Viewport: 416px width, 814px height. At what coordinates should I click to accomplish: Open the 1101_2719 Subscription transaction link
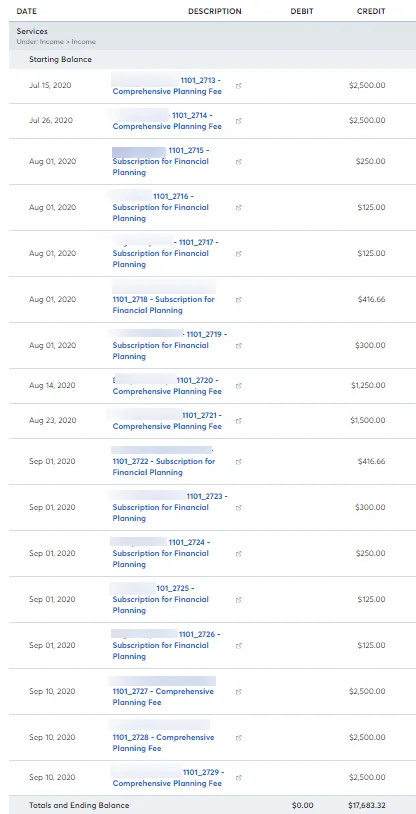click(x=170, y=345)
